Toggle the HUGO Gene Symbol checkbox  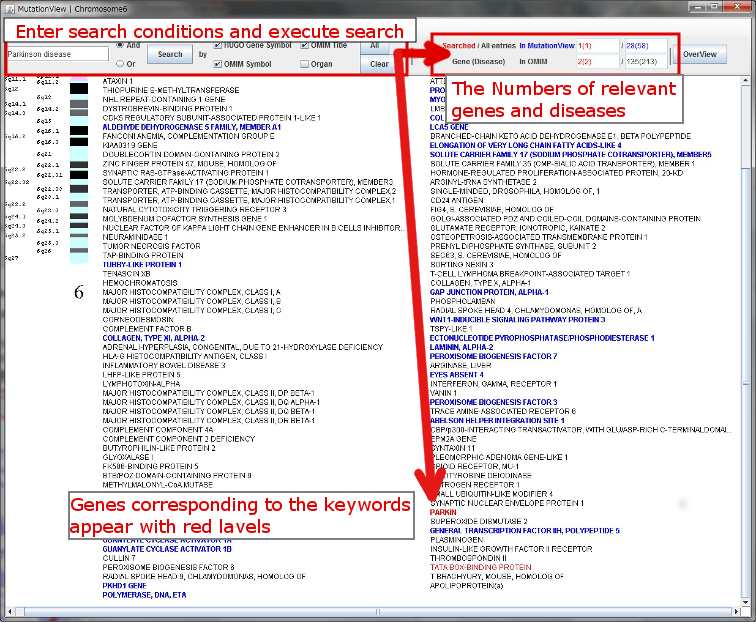click(218, 45)
